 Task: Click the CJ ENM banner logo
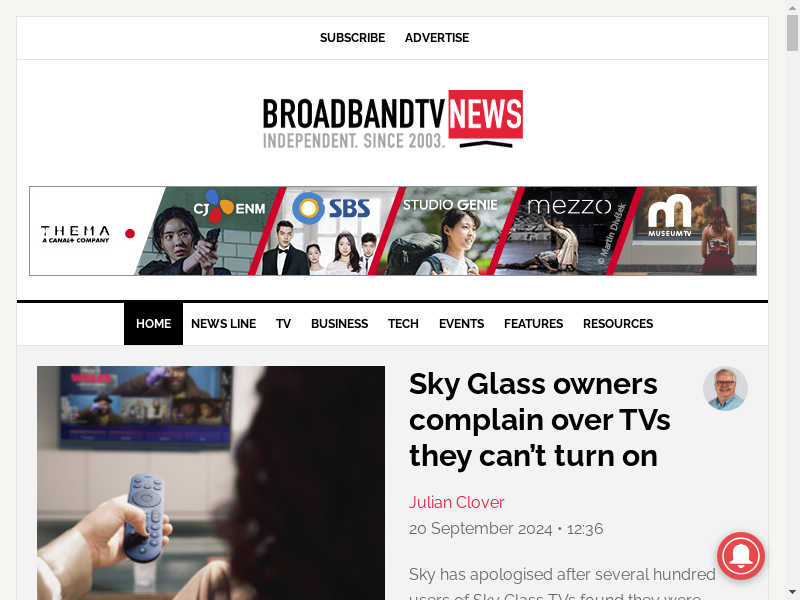click(230, 206)
